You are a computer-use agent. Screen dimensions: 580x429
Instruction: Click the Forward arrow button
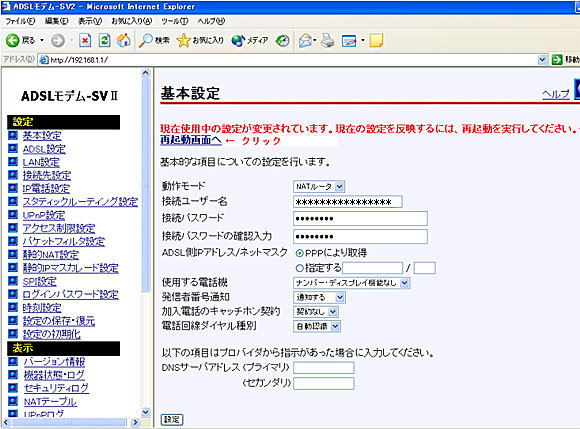(57, 40)
